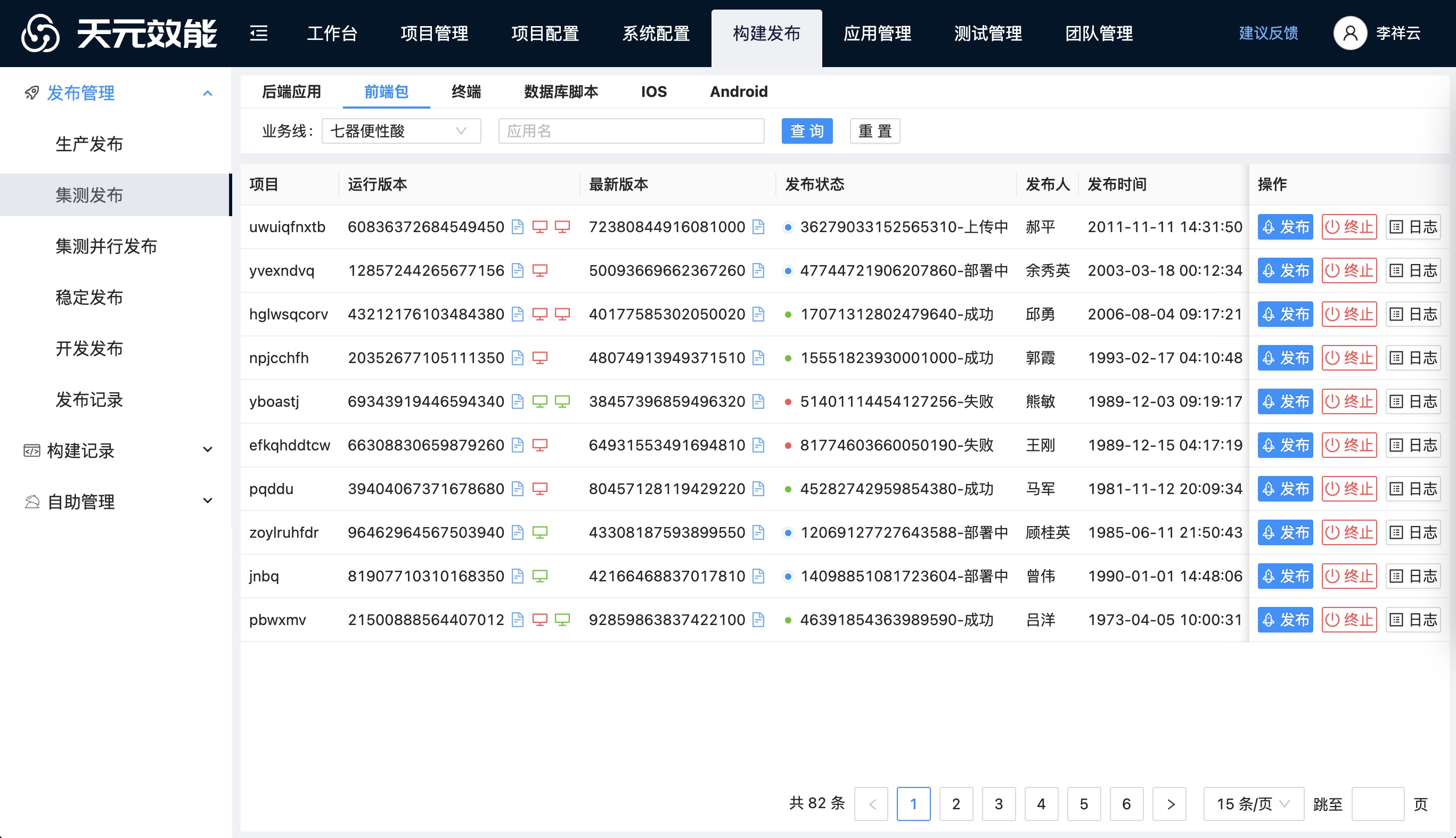Viewport: 1456px width, 838px height.
Task: Click the publish icon for uwuiqfnxtb
Action: [x=1285, y=226]
